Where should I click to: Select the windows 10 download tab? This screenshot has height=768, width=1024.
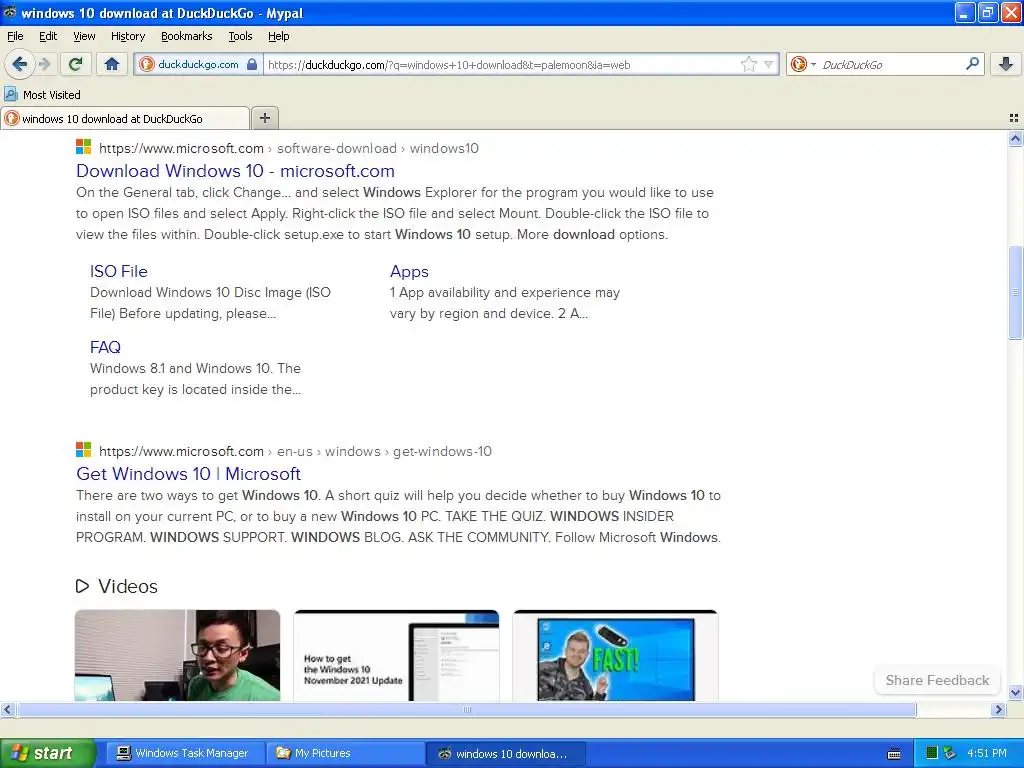(125, 118)
